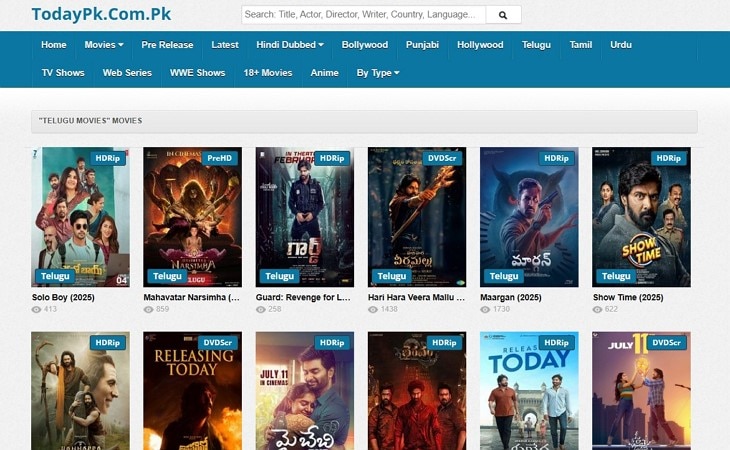
Task: Click the 1438 views count text
Action: point(389,309)
